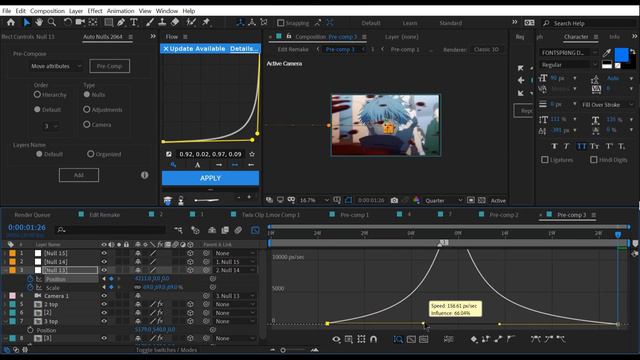Adjust the timeline zoom slider at bottom
The image size is (640, 360).
[283, 350]
